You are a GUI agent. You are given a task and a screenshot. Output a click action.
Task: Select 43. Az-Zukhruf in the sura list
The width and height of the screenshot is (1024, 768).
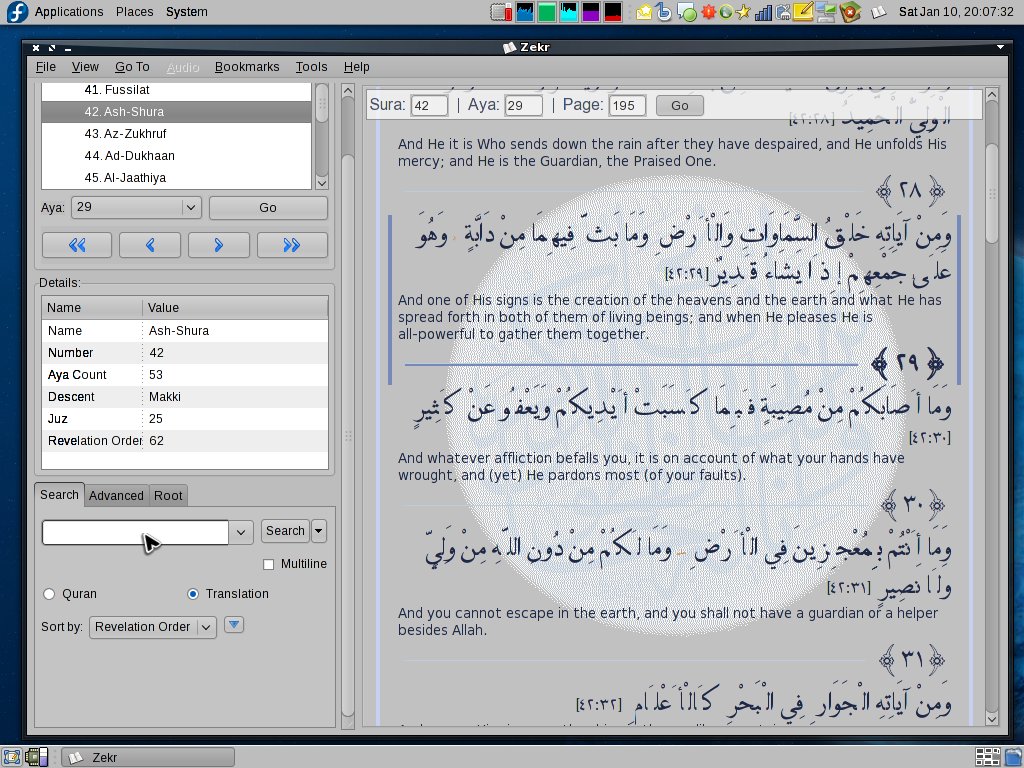coord(176,133)
